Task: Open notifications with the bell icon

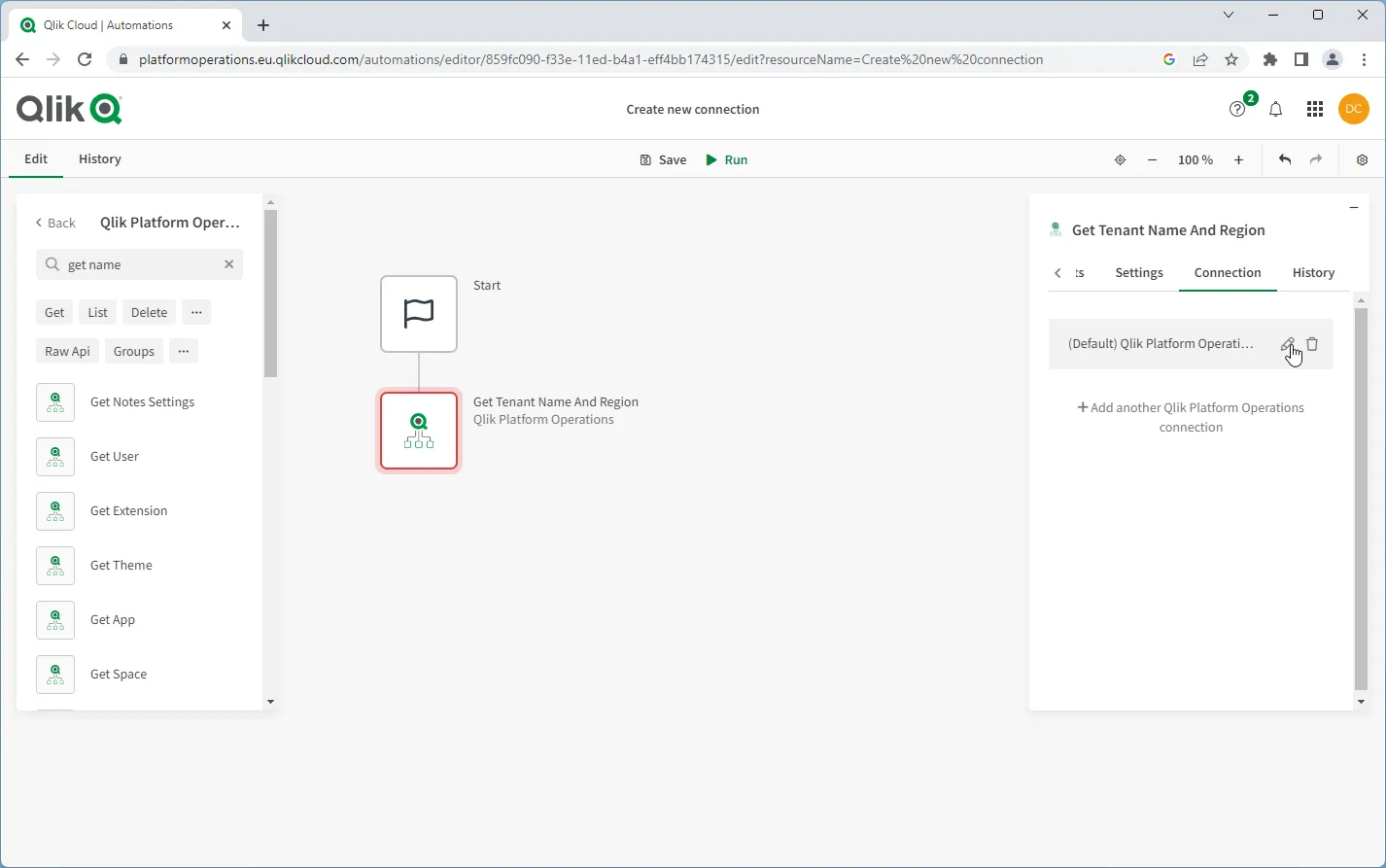Action: point(1276,109)
